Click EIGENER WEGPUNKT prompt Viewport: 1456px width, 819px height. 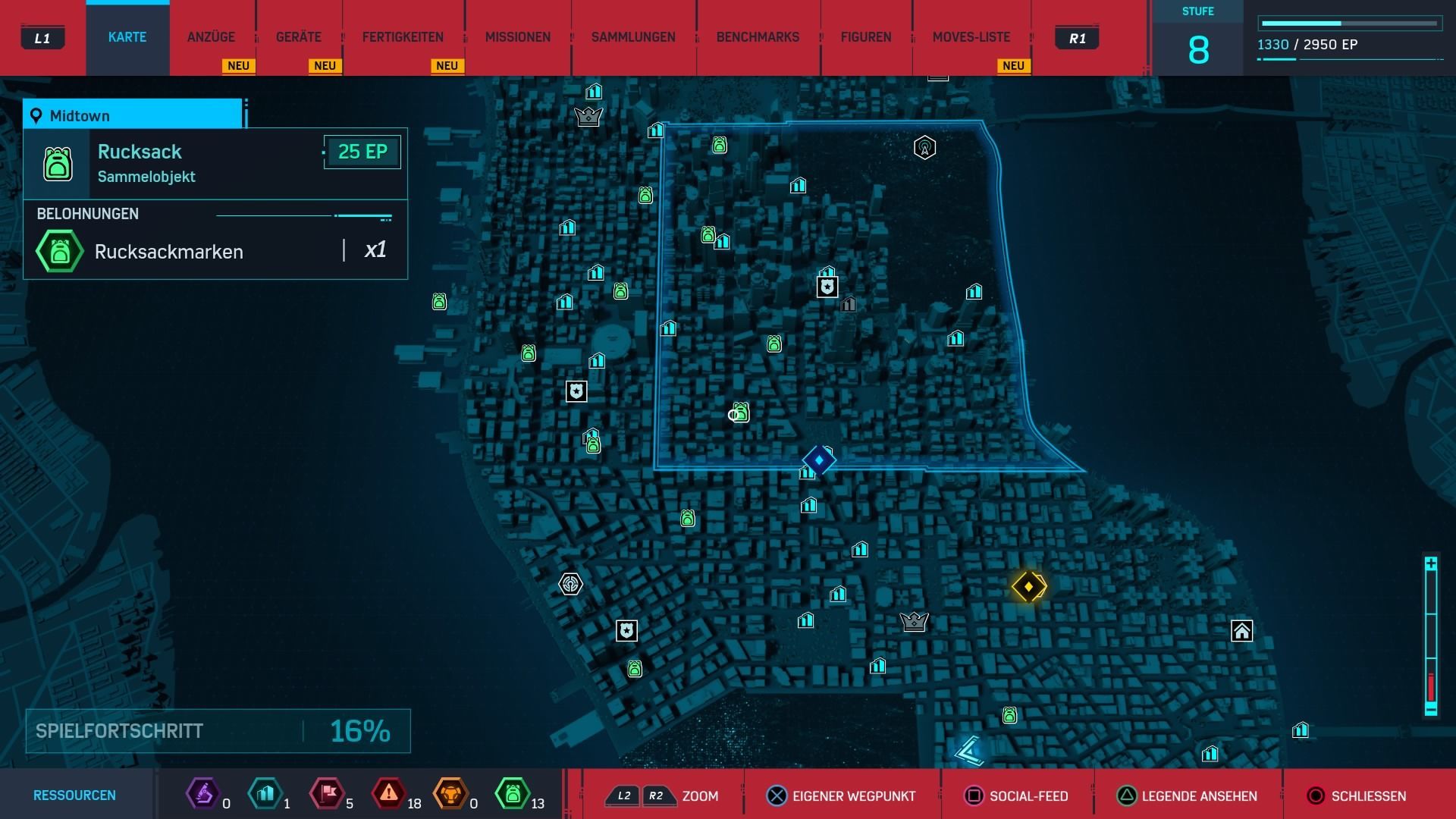tap(841, 795)
